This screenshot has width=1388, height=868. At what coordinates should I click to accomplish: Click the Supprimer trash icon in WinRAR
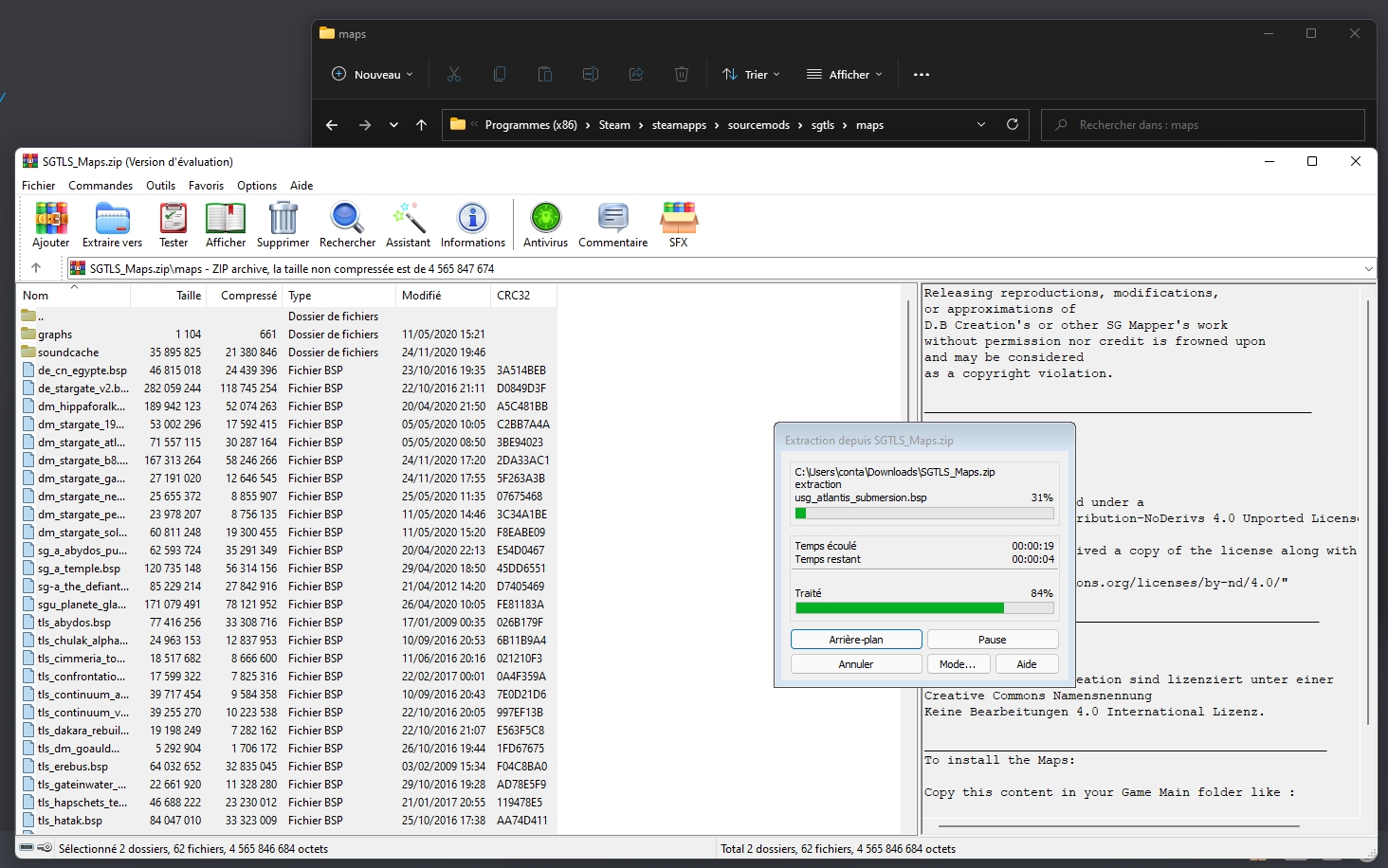tap(283, 225)
